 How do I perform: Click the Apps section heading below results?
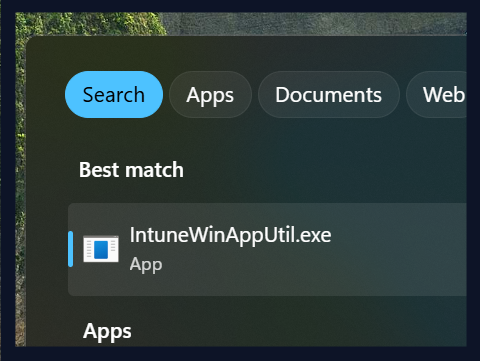point(107,331)
